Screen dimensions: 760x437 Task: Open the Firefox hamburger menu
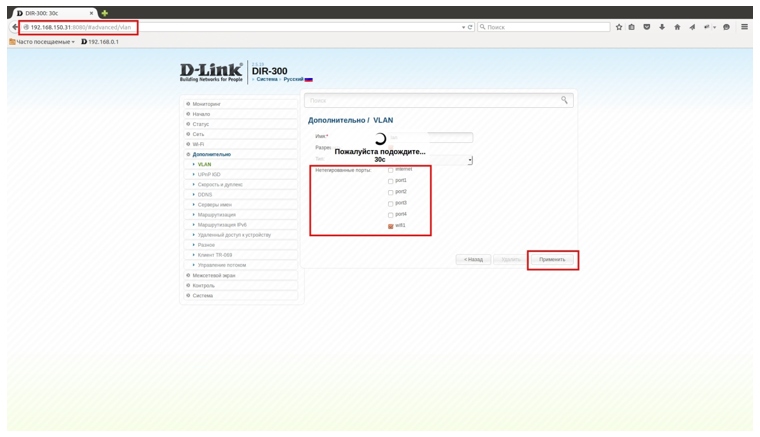pyautogui.click(x=745, y=27)
